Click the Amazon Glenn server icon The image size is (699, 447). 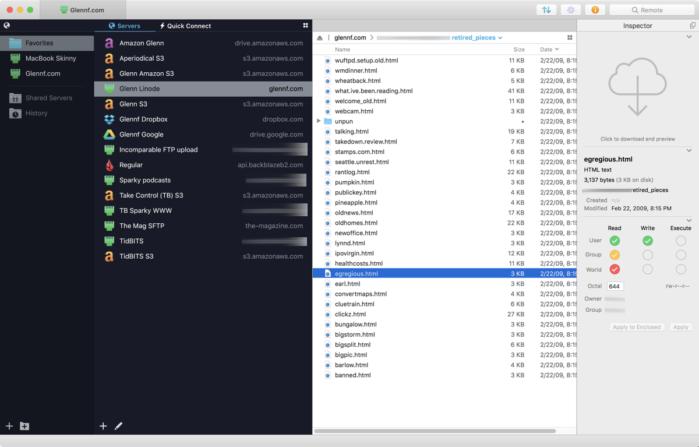pyautogui.click(x=109, y=43)
